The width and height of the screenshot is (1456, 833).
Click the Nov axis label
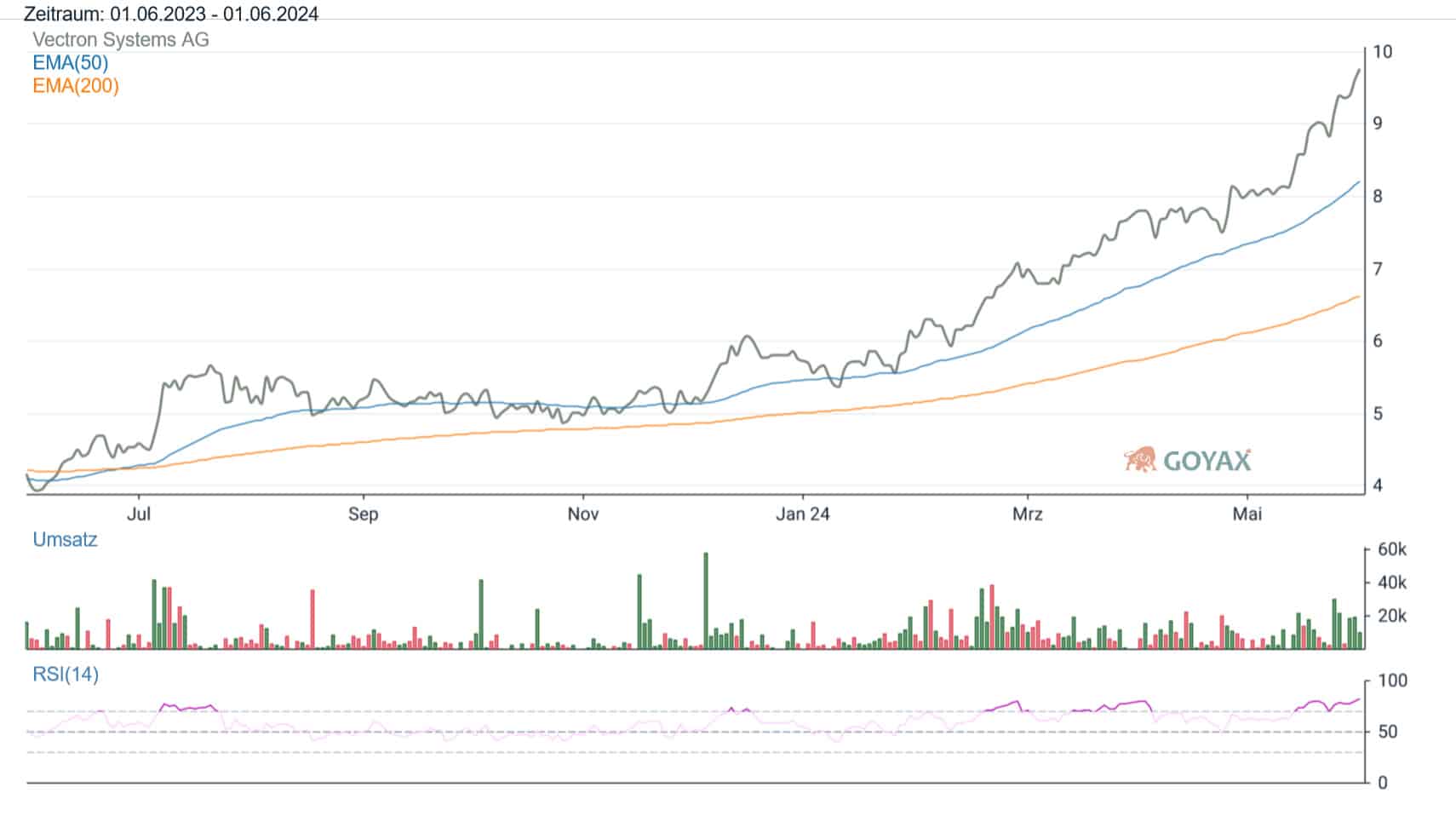pyautogui.click(x=583, y=514)
